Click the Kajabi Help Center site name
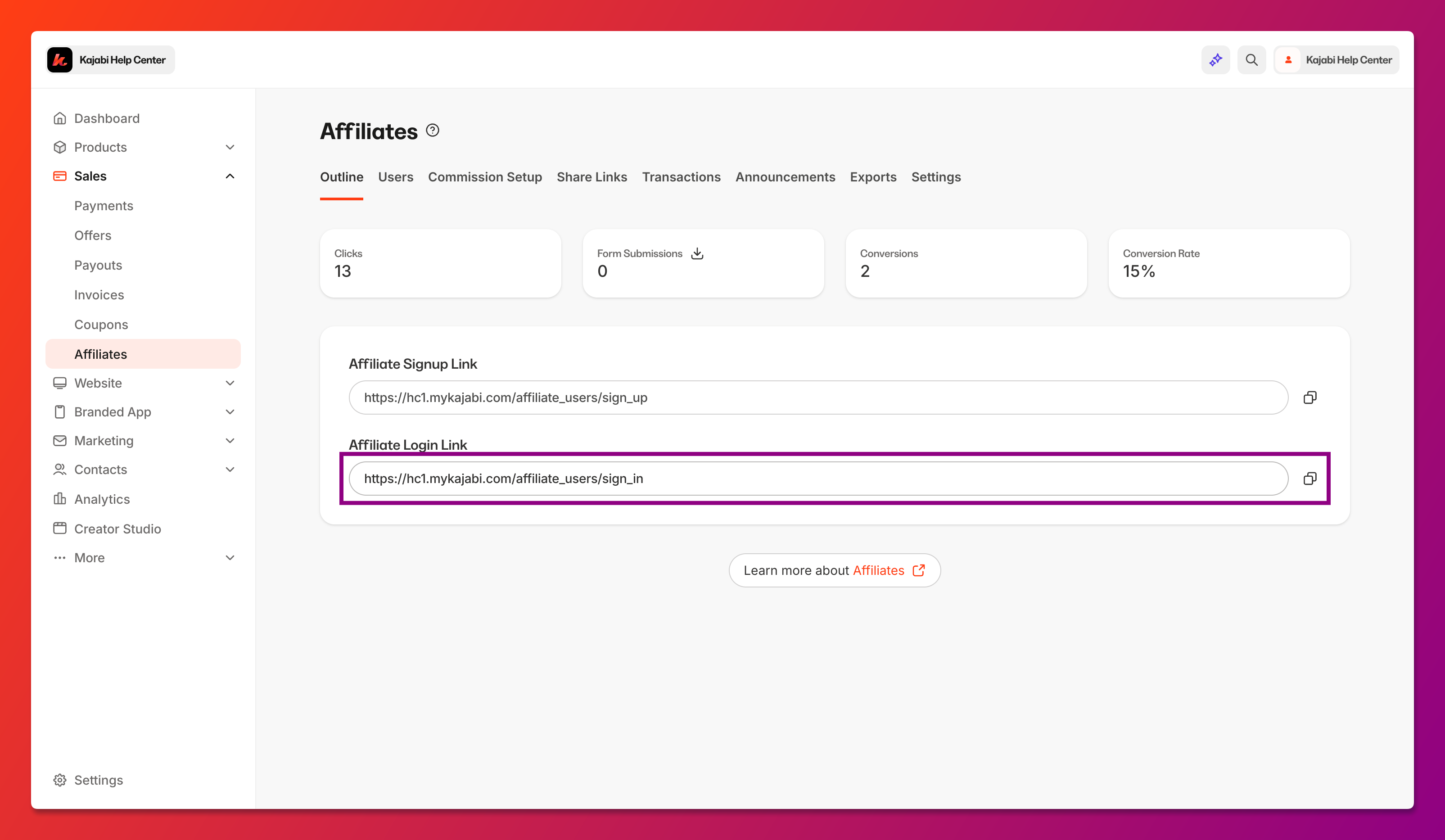 point(122,59)
